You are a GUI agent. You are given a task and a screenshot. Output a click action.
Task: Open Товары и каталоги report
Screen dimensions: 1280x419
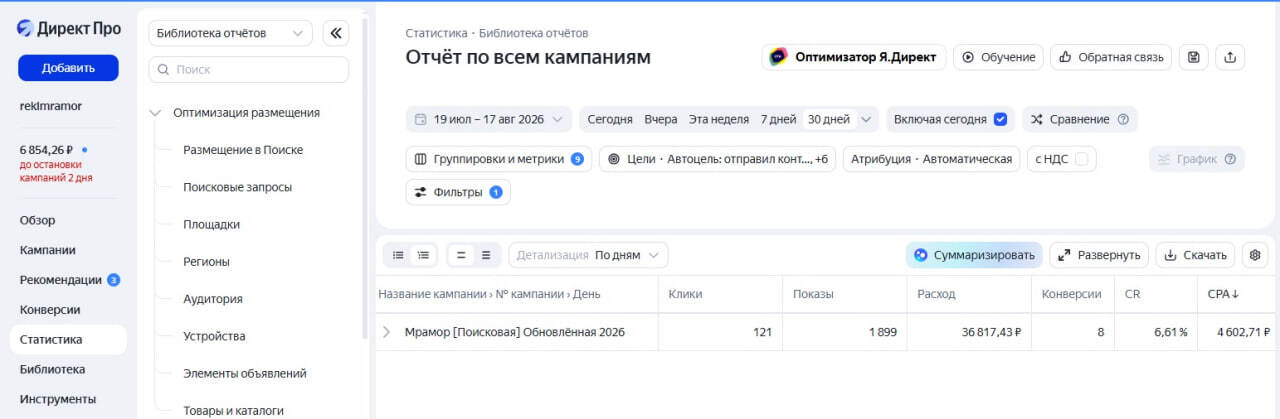233,411
